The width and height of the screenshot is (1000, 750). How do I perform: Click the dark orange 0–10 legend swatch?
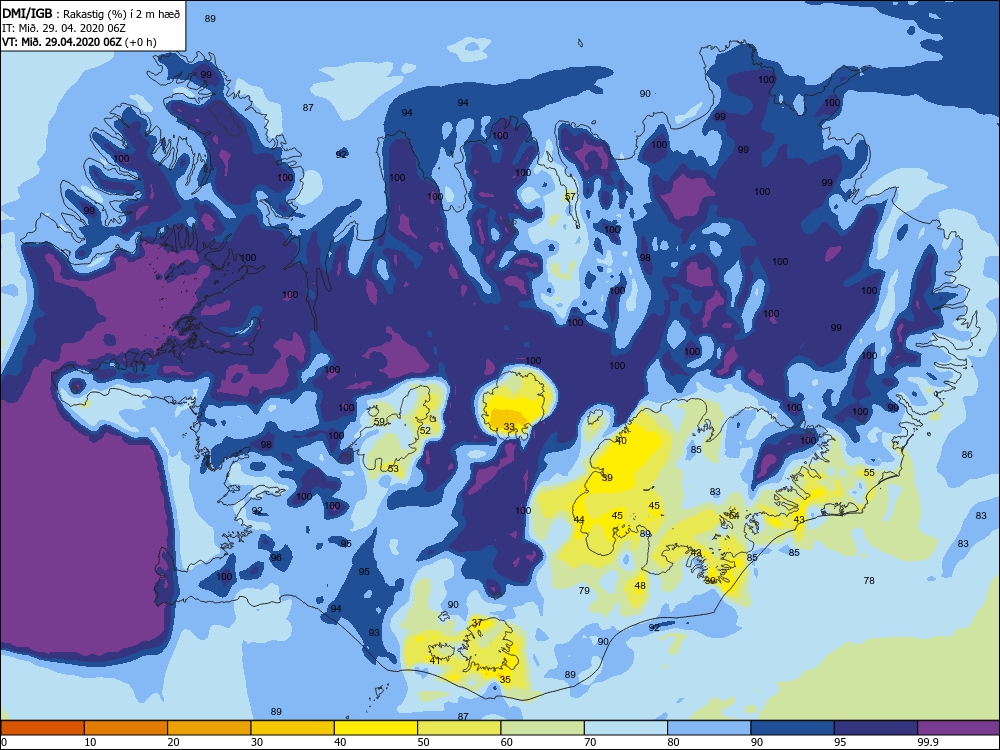coord(42,728)
